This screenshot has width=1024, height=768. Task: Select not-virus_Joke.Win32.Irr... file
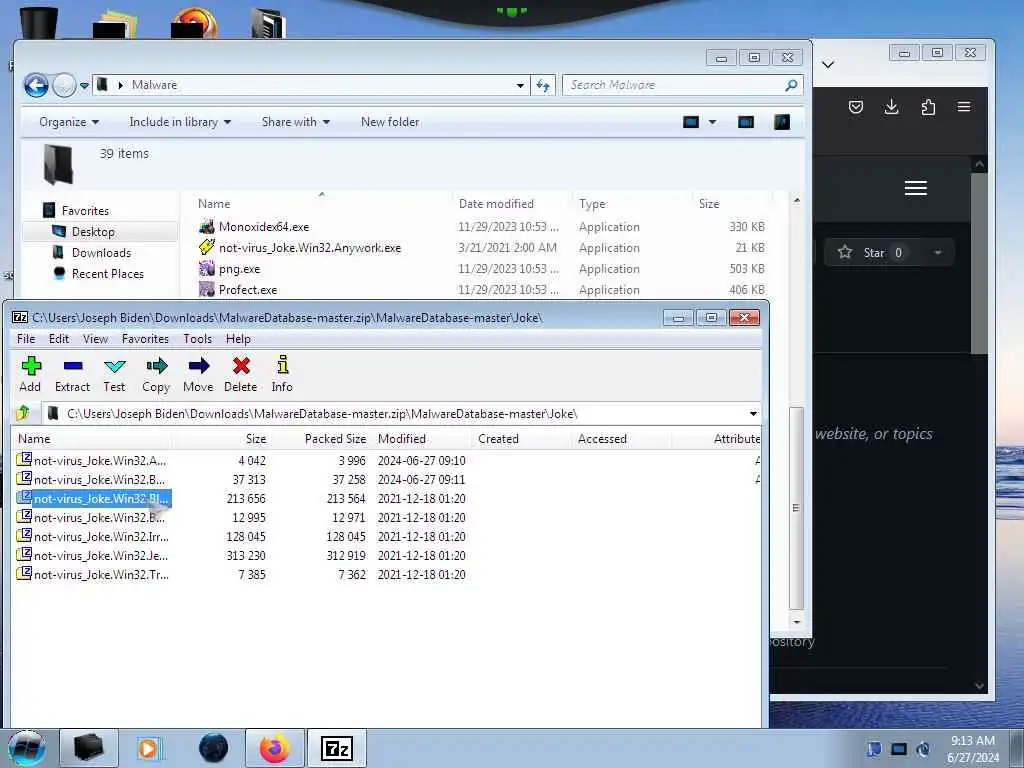pyautogui.click(x=101, y=536)
